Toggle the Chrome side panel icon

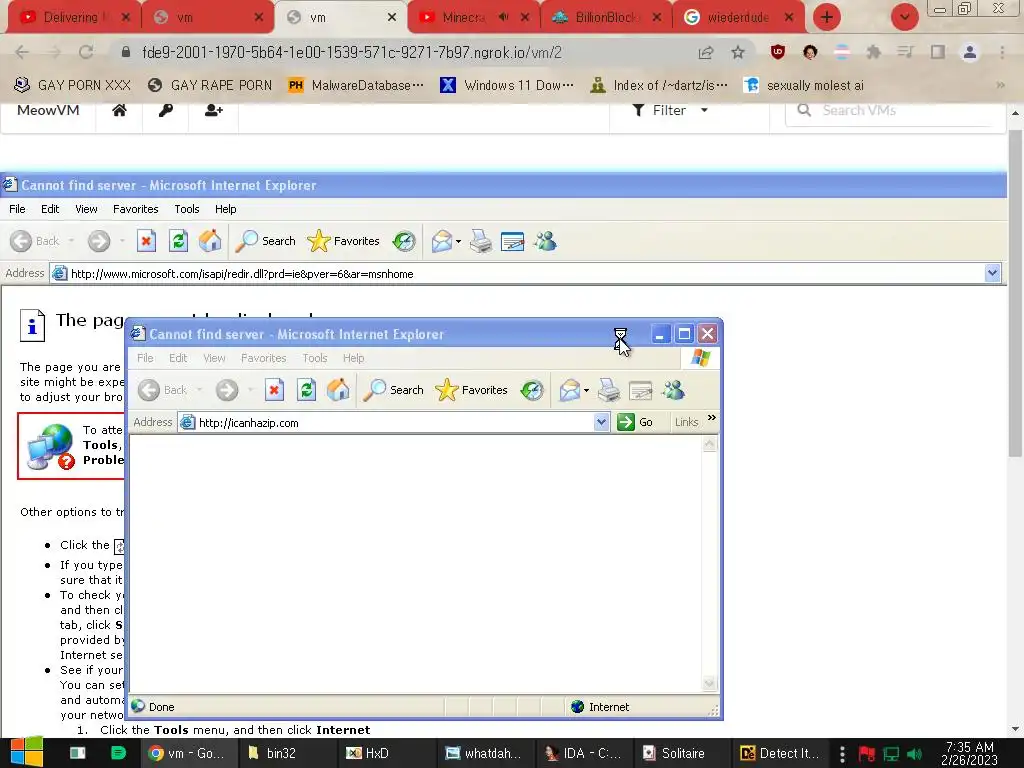click(x=938, y=52)
